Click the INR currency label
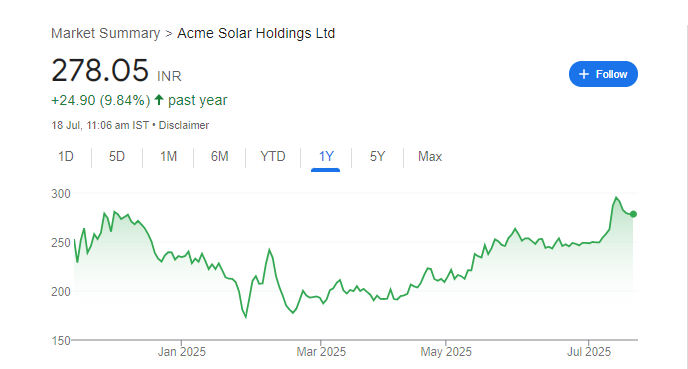688x369 pixels. pos(169,76)
